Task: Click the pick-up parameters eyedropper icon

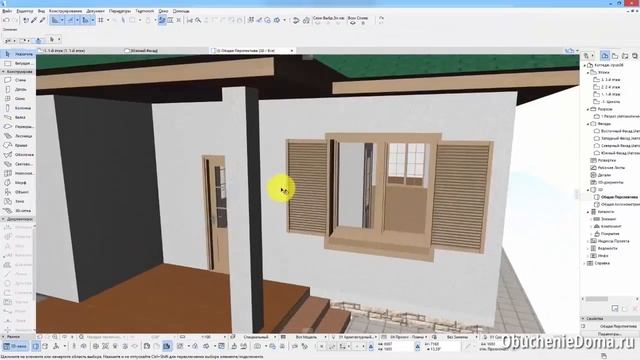Action: coord(34,20)
